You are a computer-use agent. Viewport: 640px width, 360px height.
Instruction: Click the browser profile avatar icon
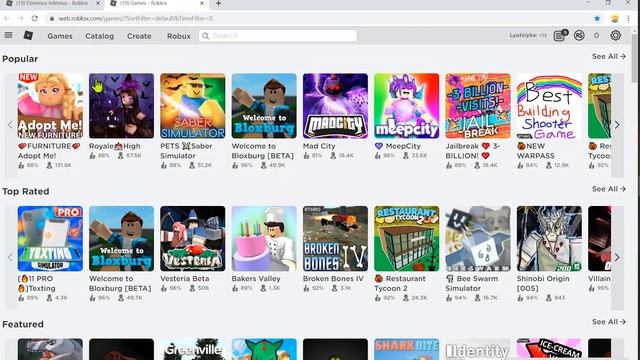tap(614, 18)
